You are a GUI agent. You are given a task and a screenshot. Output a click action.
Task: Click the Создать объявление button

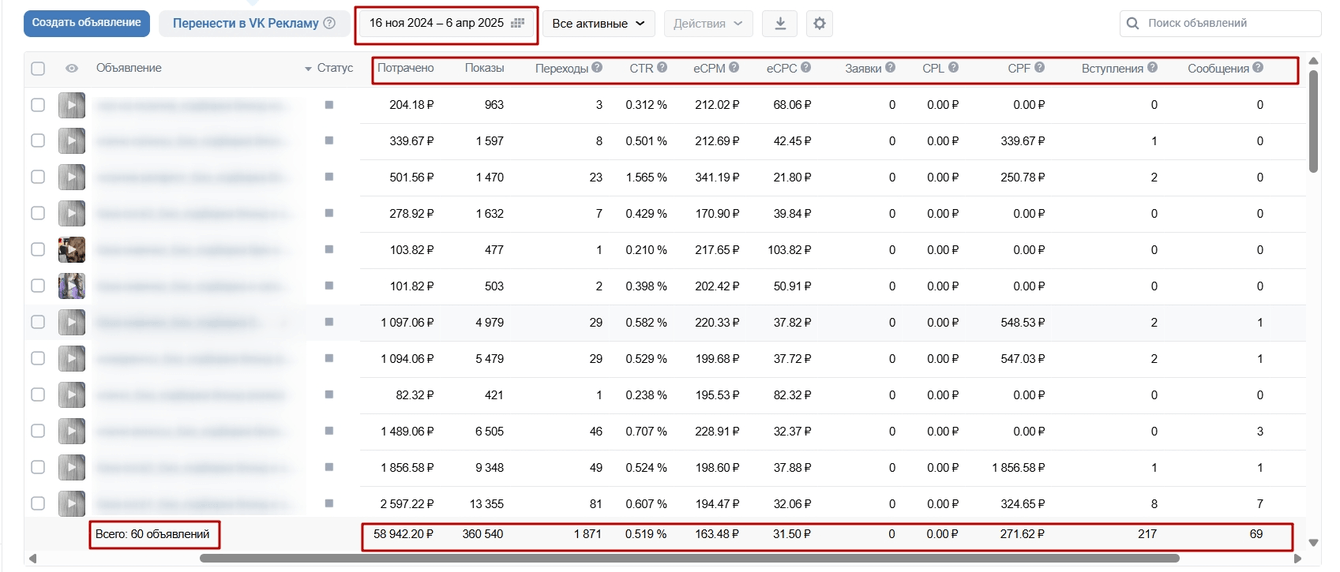[87, 23]
